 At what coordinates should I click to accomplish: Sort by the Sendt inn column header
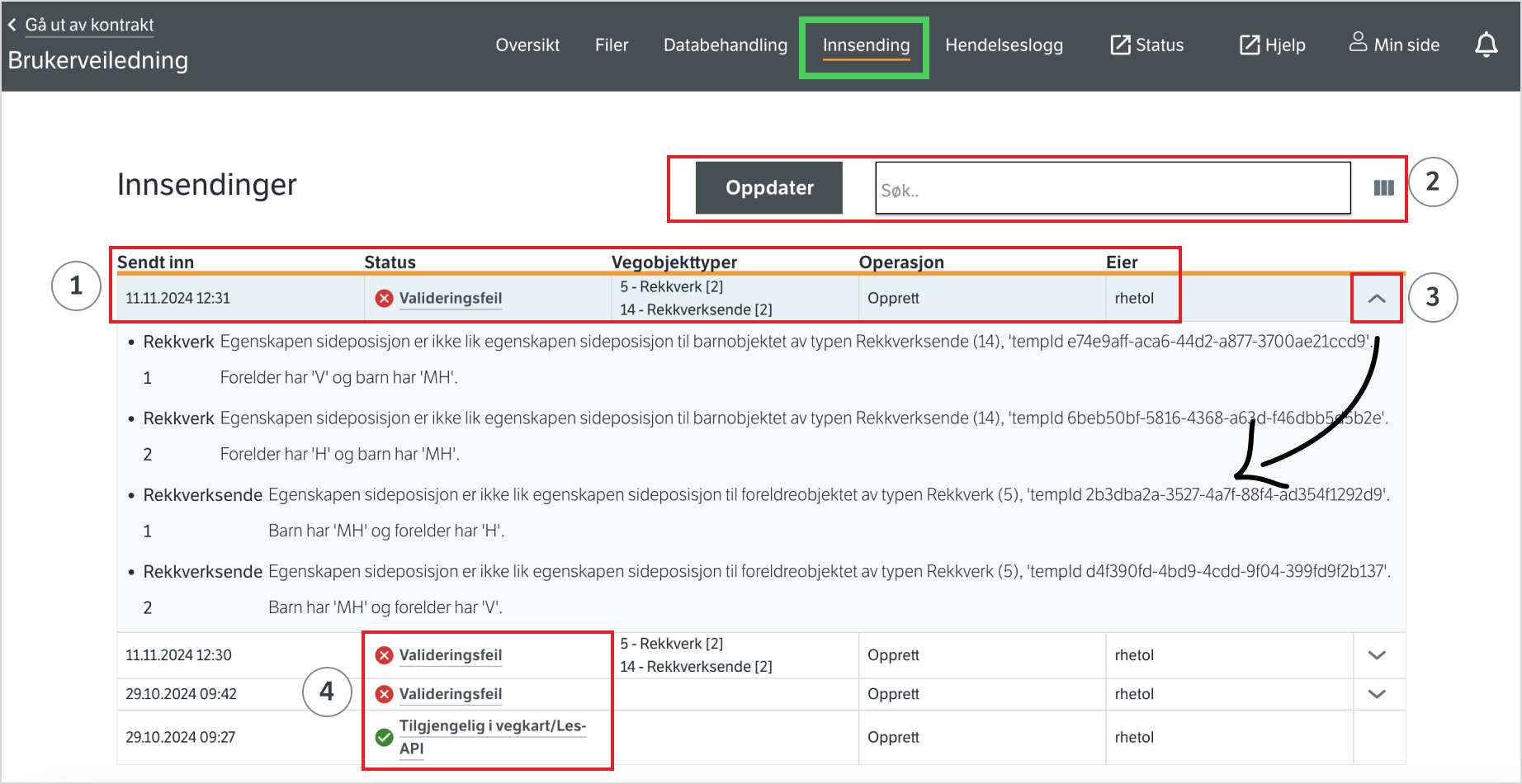point(155,262)
